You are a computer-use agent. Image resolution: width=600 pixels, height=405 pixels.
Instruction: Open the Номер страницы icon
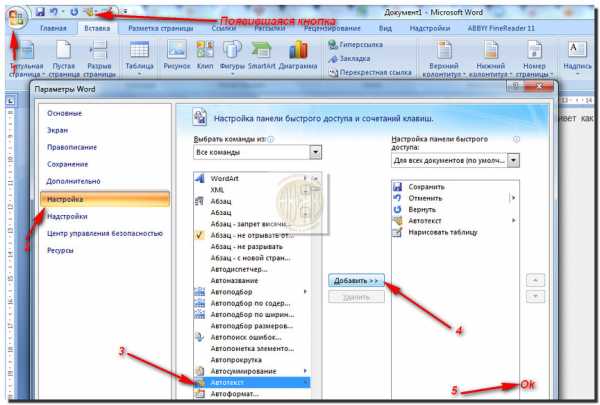click(x=534, y=58)
